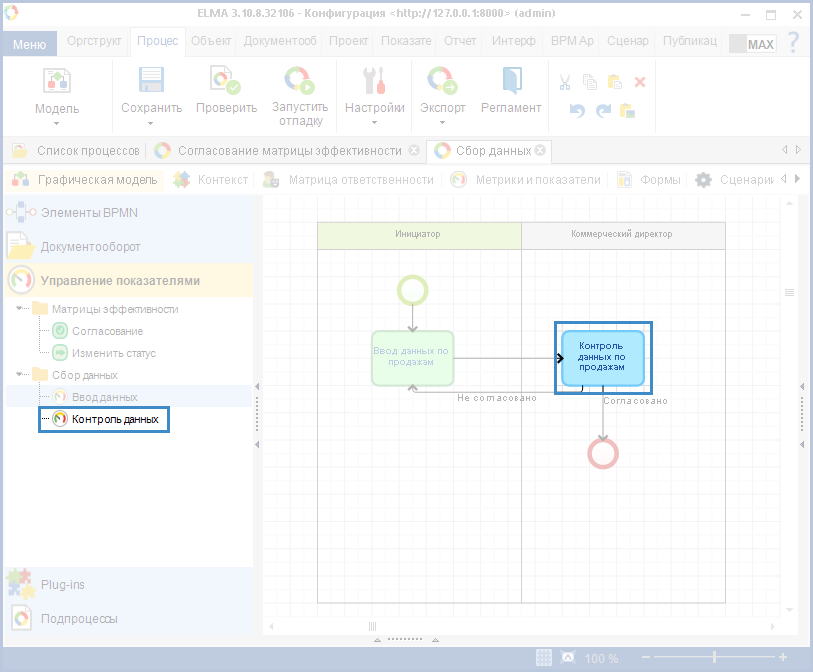
Task: Click the scissors Cut icon
Action: [565, 82]
